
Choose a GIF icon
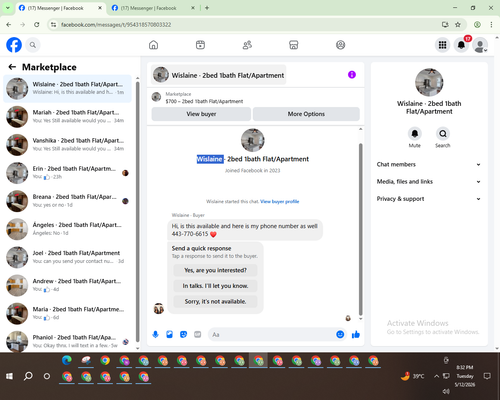[198, 334]
